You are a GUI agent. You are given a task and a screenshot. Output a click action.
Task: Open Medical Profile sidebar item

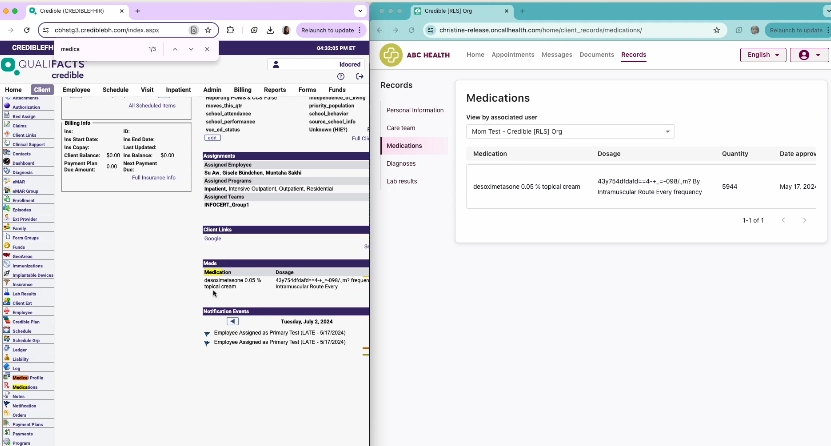[28, 378]
